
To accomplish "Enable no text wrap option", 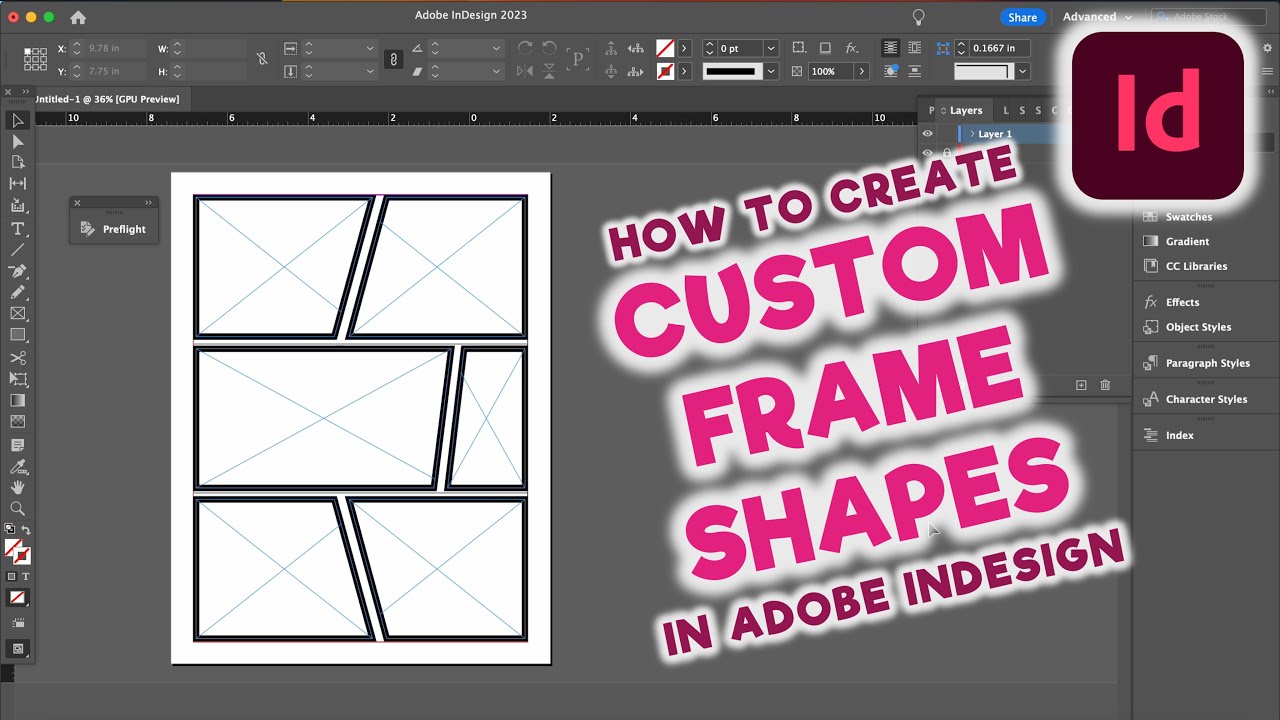I will pos(890,48).
